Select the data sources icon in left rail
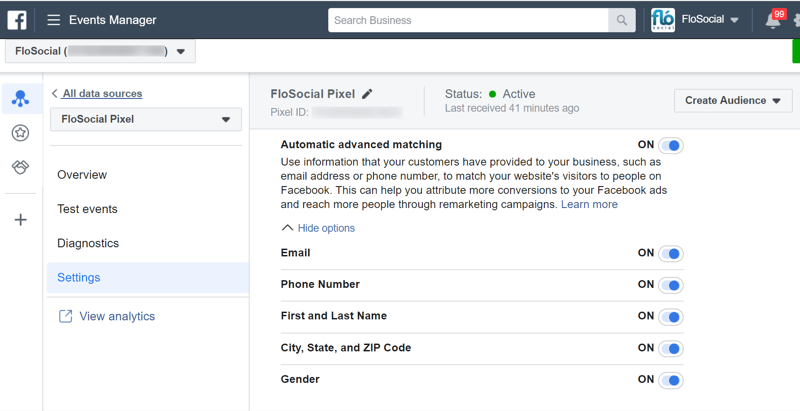Viewport: 800px width, 411px height. click(20, 99)
